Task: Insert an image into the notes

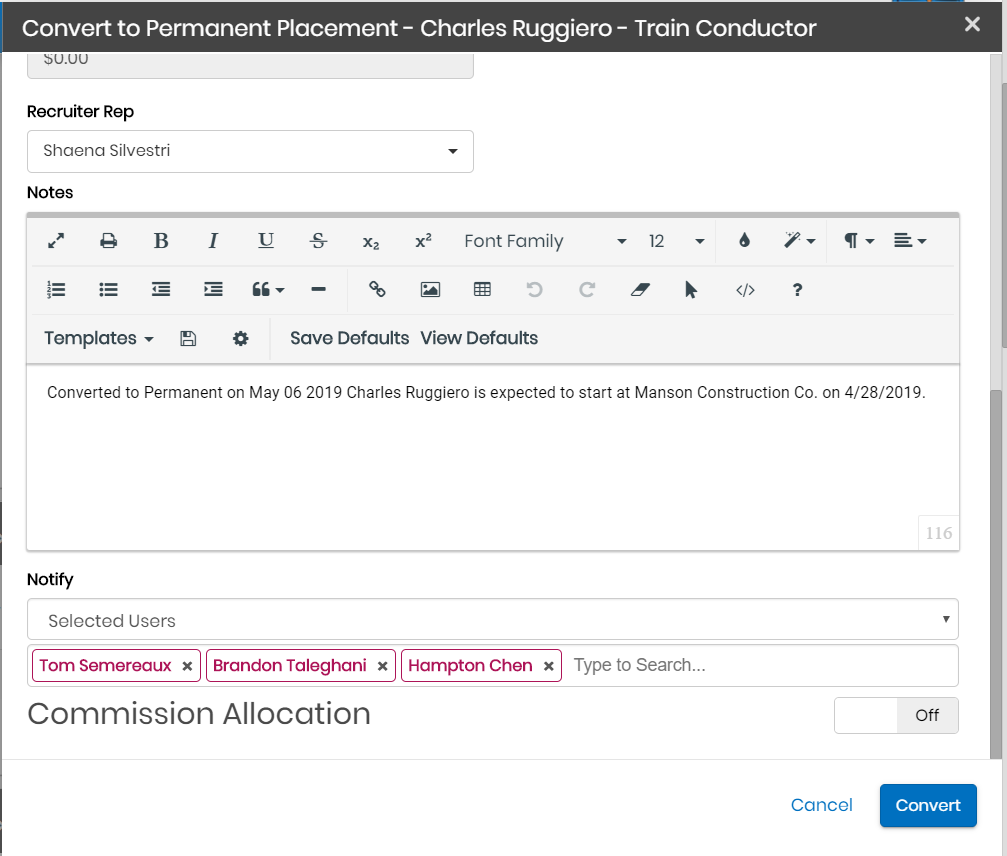Action: 430,290
